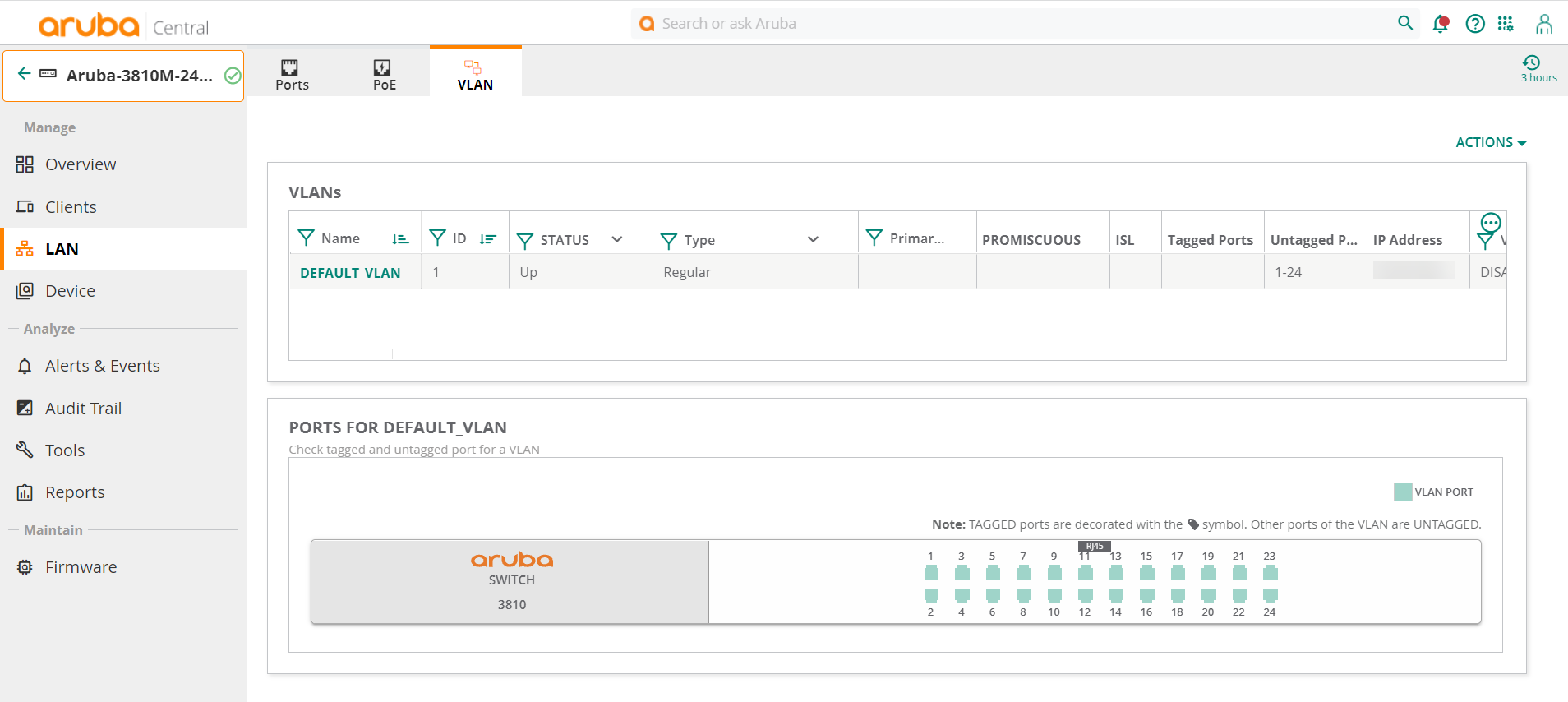1568x702 pixels.
Task: Switch to the PoE tab
Action: (384, 74)
